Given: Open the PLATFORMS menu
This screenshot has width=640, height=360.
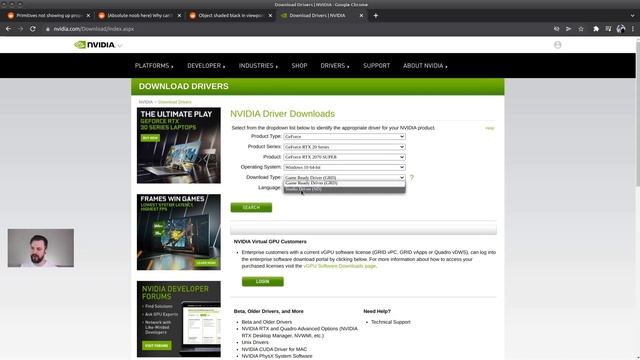Looking at the screenshot, I should point(154,66).
